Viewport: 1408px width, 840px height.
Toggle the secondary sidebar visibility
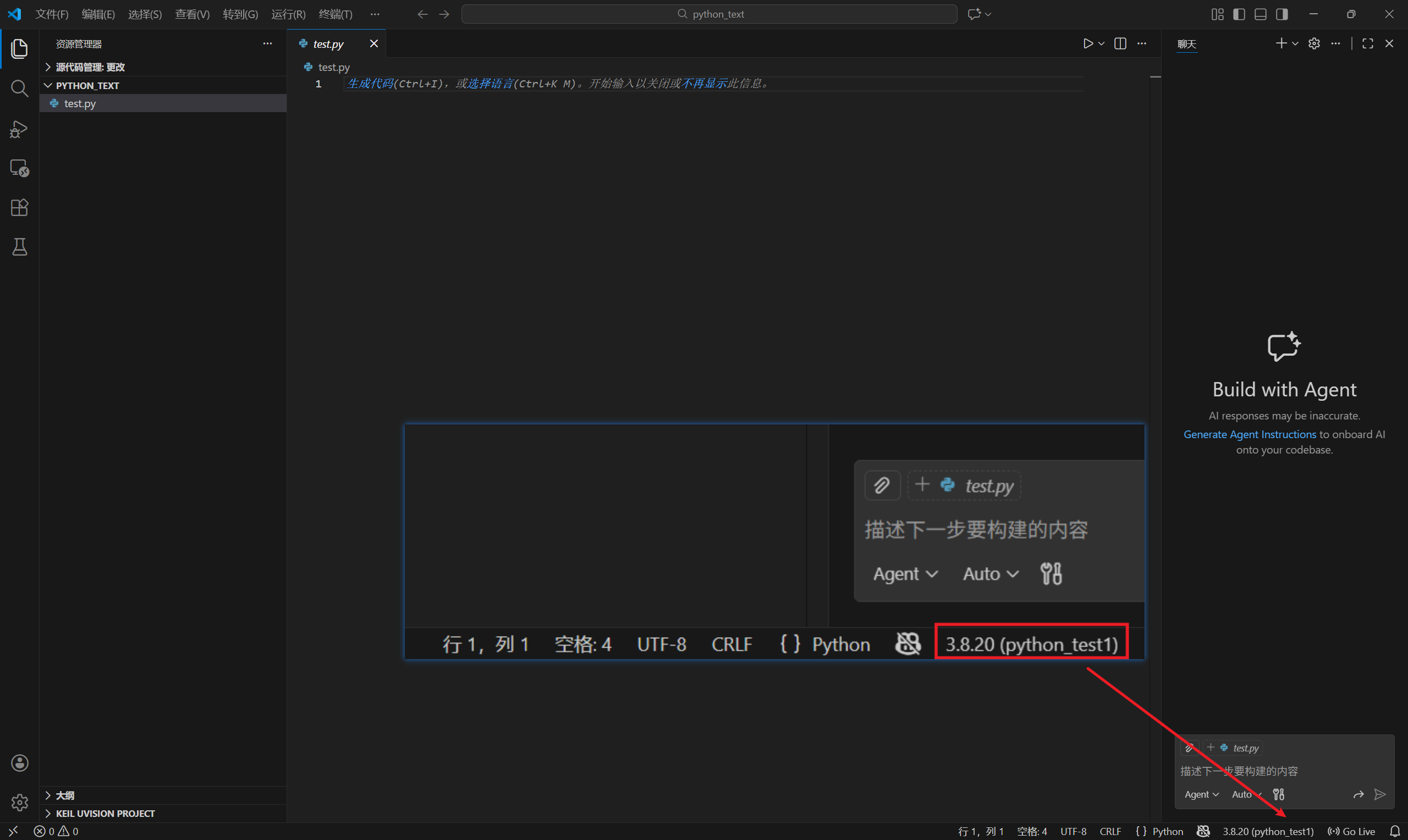(x=1281, y=14)
